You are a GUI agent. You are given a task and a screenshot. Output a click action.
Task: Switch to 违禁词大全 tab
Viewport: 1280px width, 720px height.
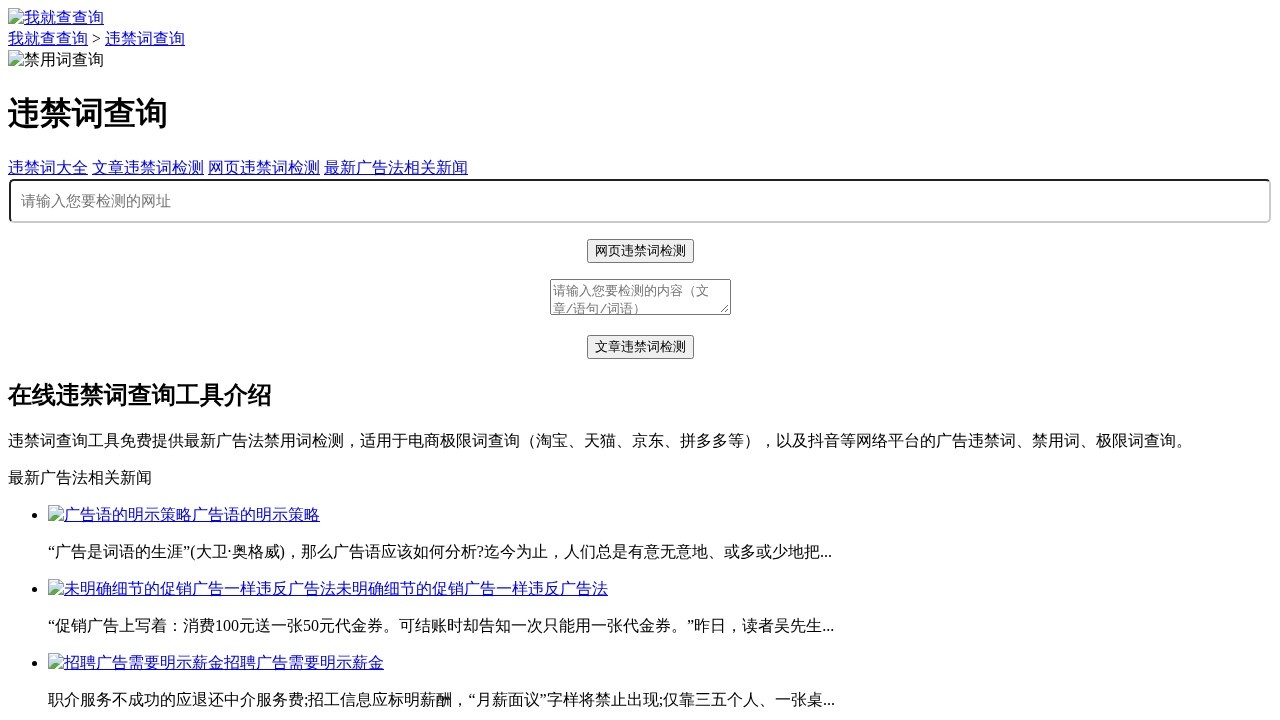(48, 167)
